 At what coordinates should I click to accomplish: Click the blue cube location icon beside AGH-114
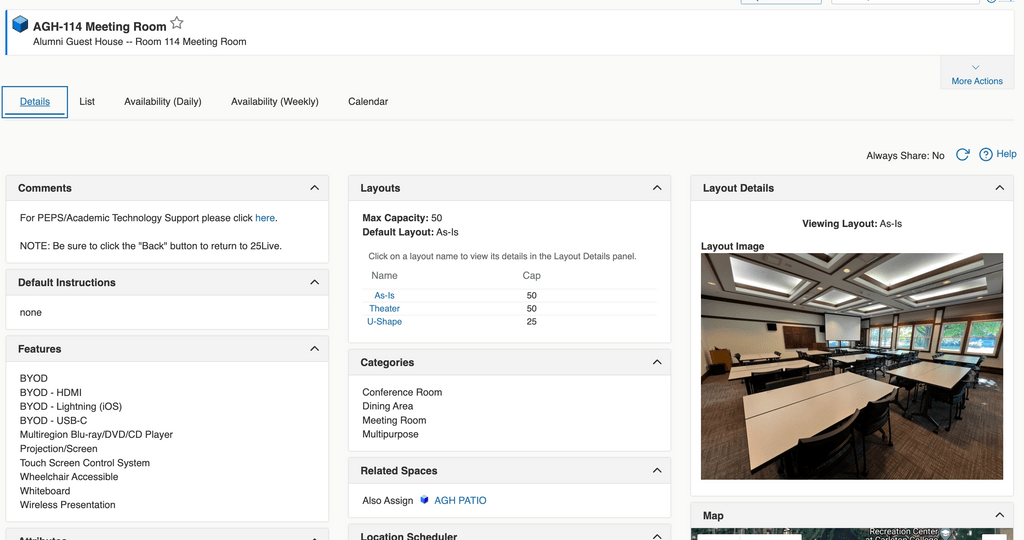click(x=20, y=25)
